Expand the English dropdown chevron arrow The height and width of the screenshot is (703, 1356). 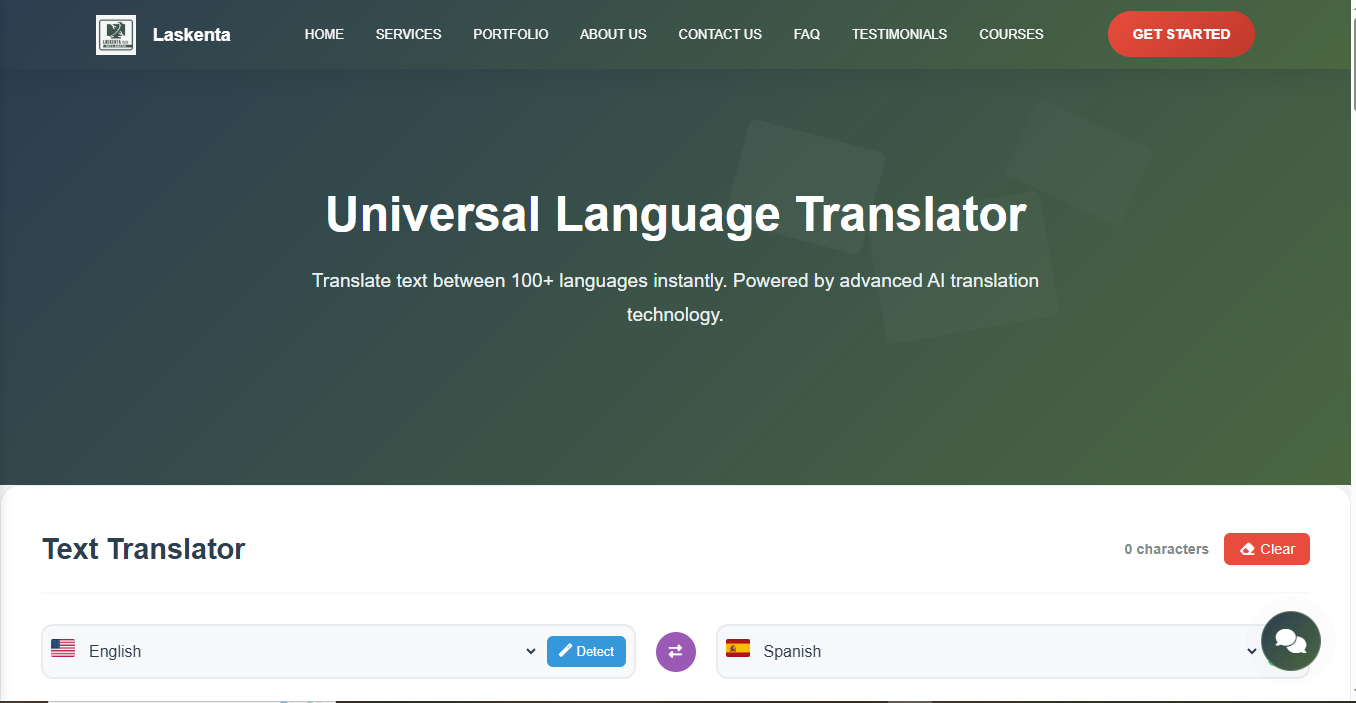pos(530,651)
